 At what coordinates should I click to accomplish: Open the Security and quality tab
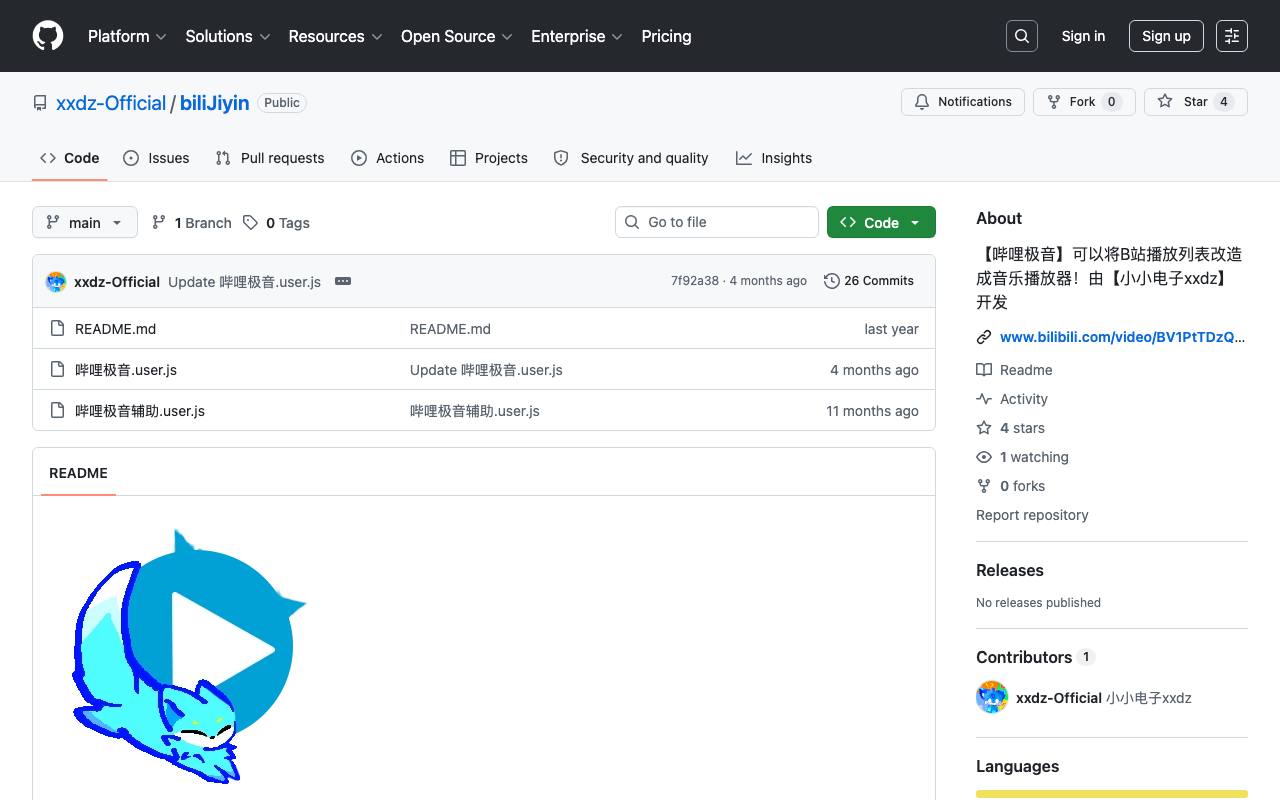[631, 158]
